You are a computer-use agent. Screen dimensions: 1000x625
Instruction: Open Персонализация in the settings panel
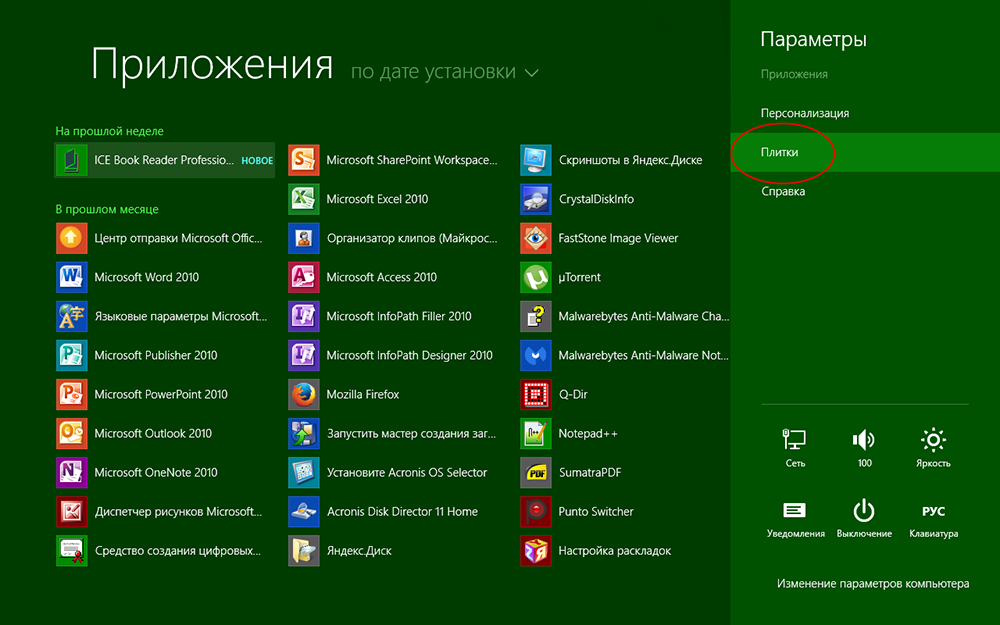pyautogui.click(x=805, y=114)
